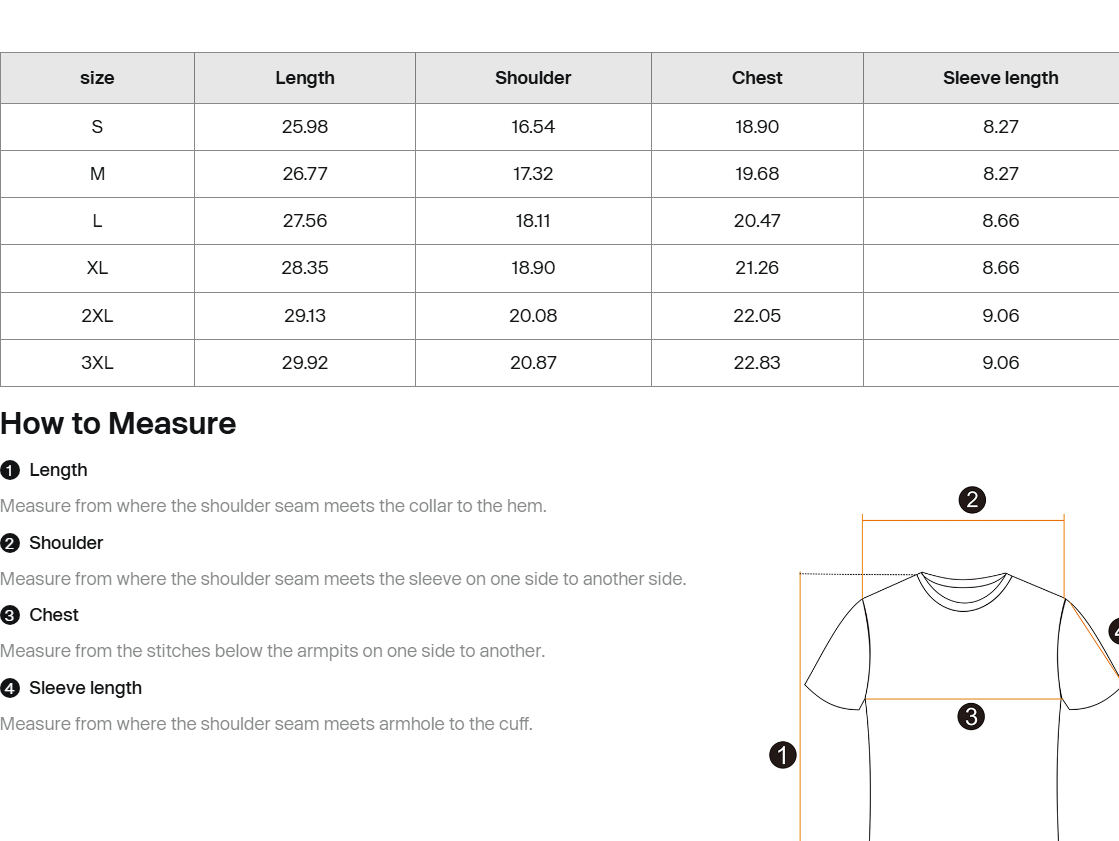Screen dimensions: 1119x841
Task: Click the "Shoulder" column header in the table
Action: pyautogui.click(x=533, y=78)
